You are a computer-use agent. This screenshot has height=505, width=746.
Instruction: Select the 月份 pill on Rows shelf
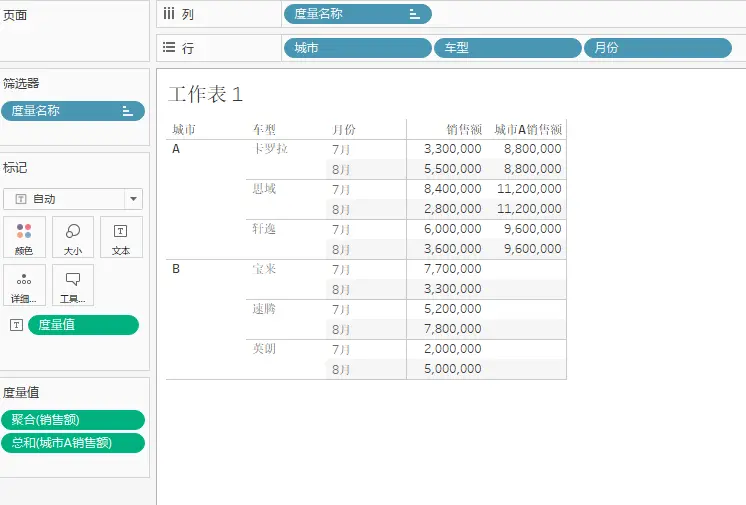click(x=658, y=48)
